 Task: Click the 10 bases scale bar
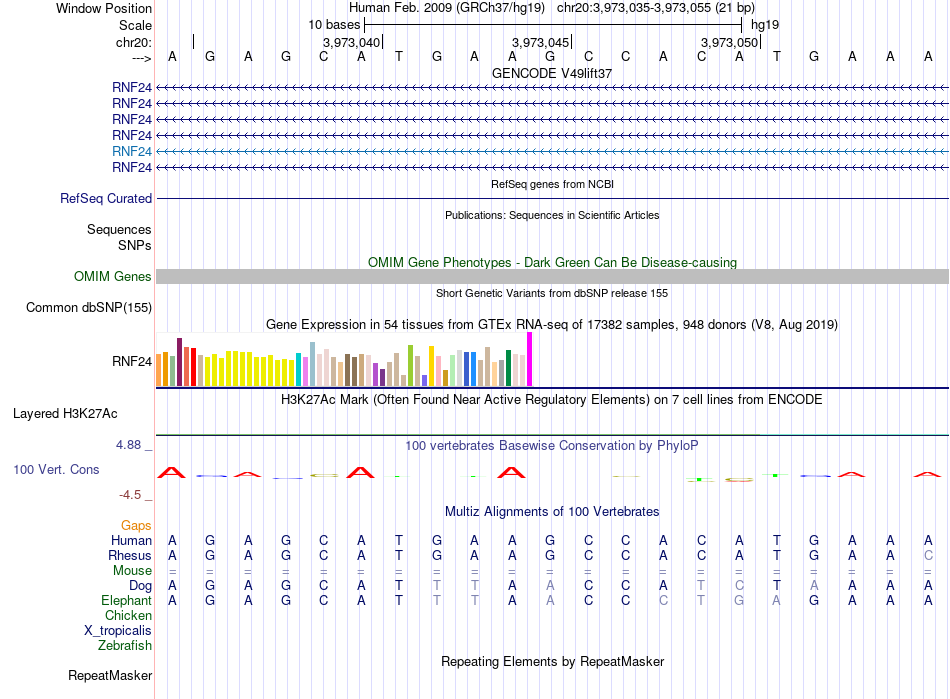[x=553, y=25]
